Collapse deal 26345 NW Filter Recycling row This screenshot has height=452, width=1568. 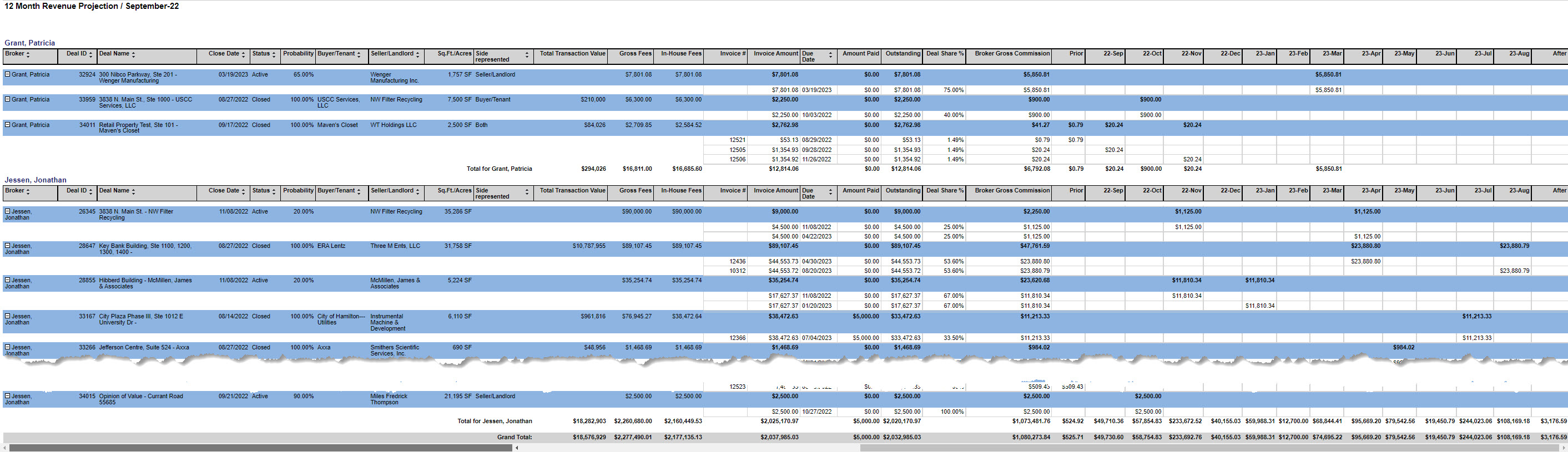7,211
